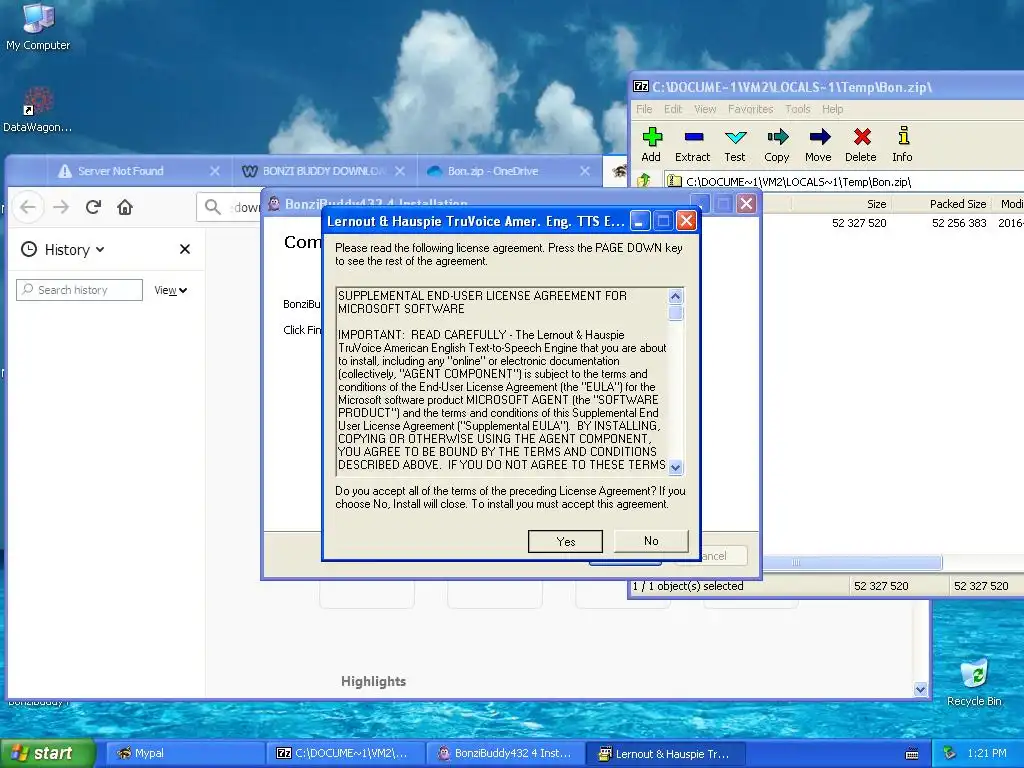Click the browser Back arrow
Screen dimensions: 1024x768
click(27, 207)
